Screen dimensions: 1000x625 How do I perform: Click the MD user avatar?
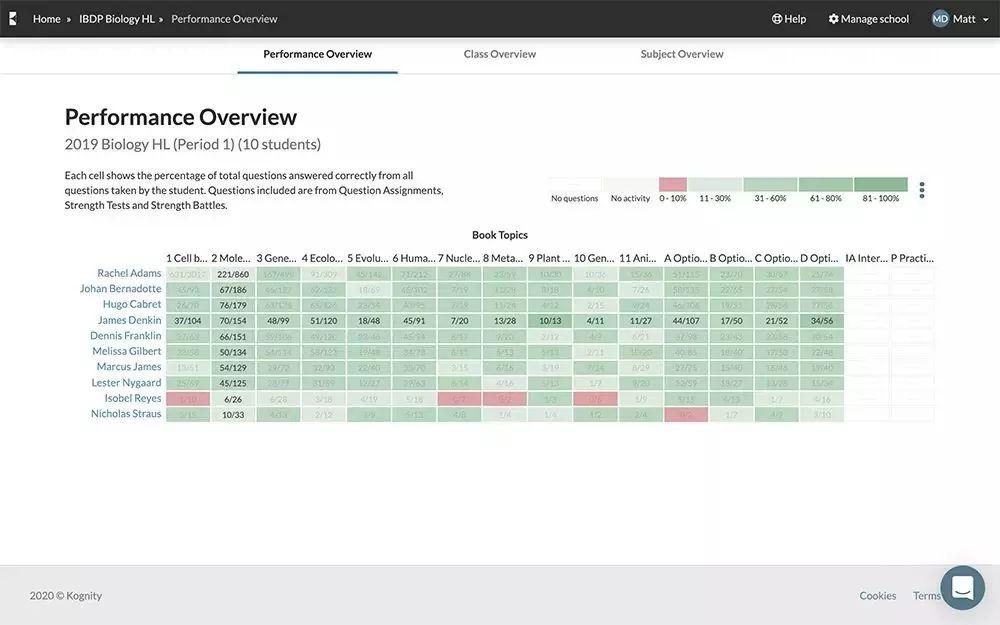pos(940,18)
